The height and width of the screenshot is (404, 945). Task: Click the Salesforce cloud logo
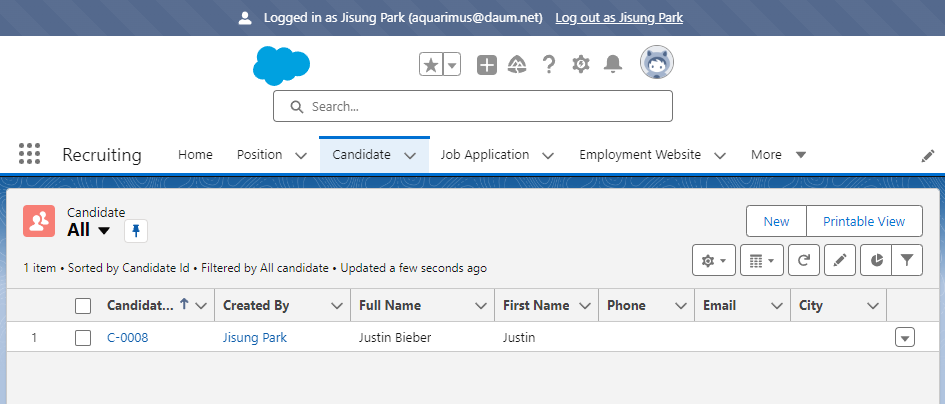coord(281,65)
